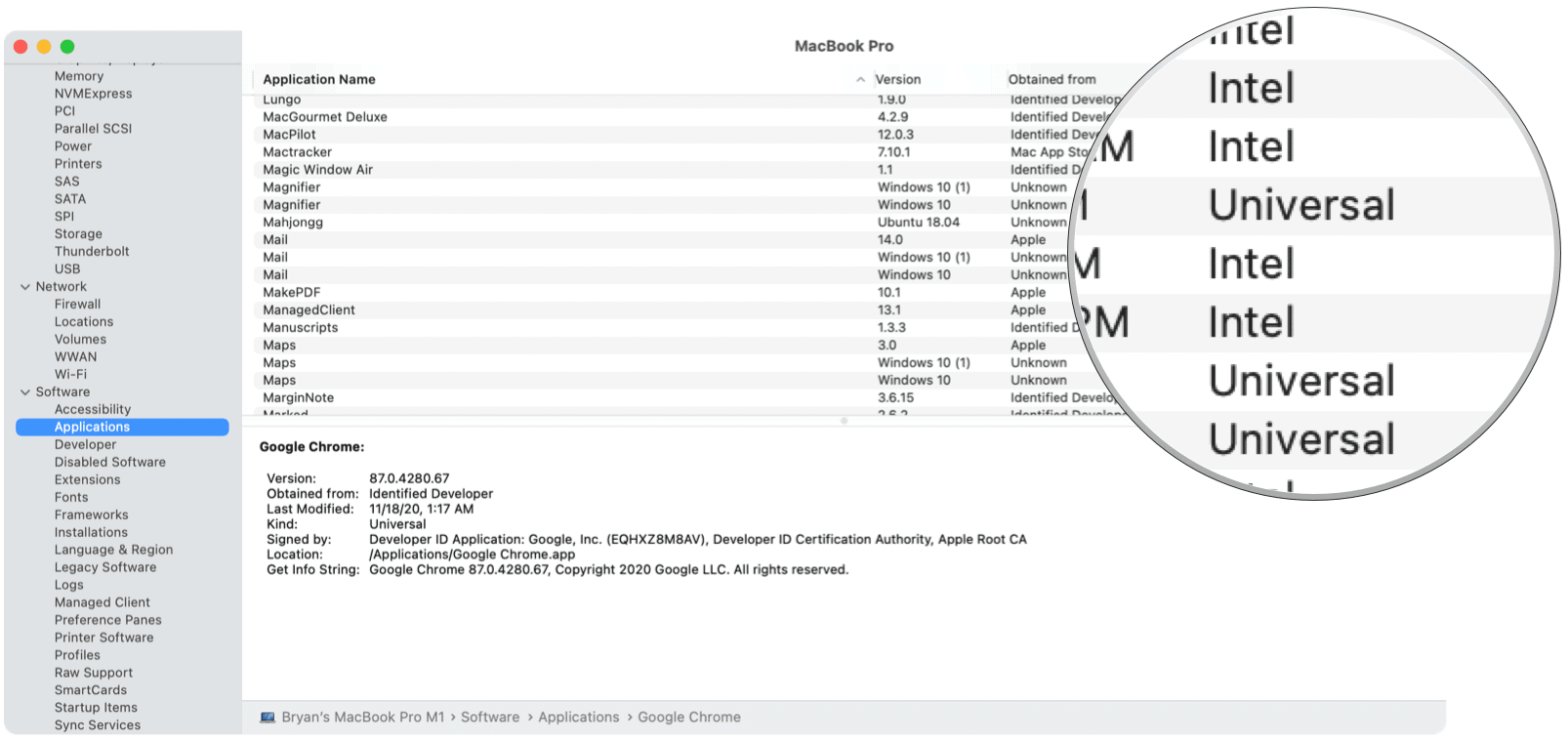This screenshot has height=740, width=1568.
Task: Select NVMExpress in the sidebar
Action: (x=94, y=94)
